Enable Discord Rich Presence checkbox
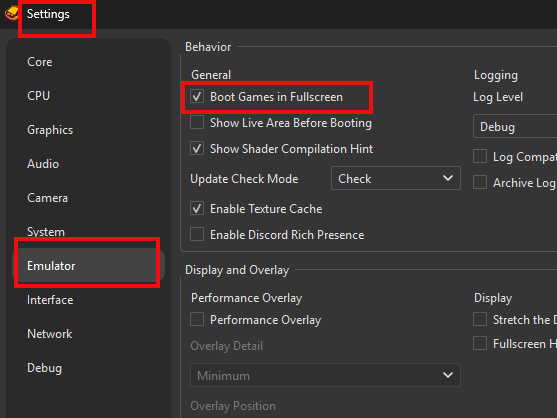This screenshot has height=418, width=557. (x=197, y=234)
